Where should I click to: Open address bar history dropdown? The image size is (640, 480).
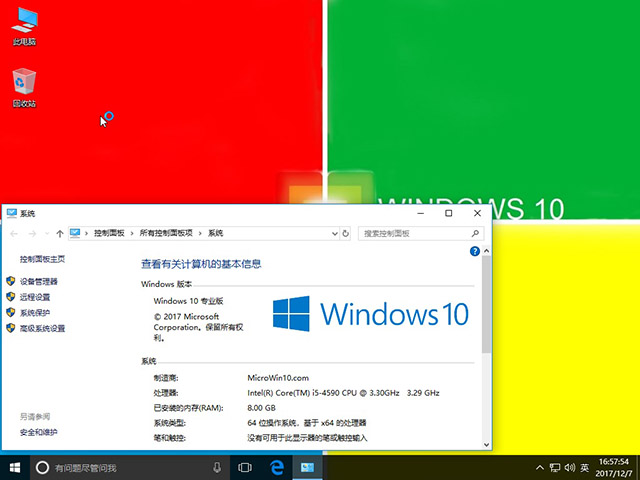335,233
